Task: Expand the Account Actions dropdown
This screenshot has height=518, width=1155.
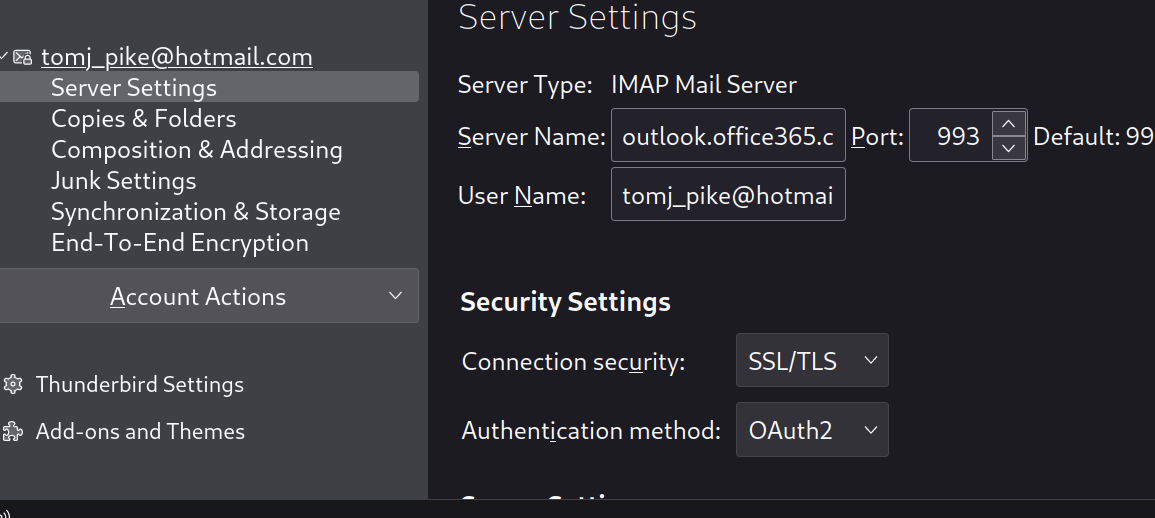Action: (x=208, y=296)
